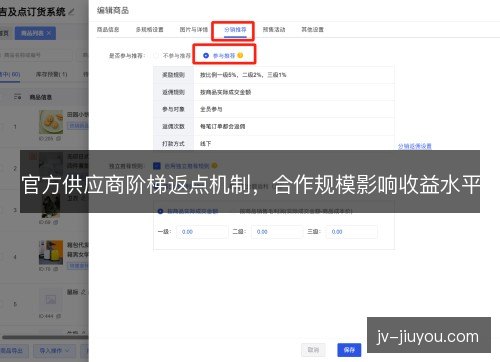This screenshot has width=500, height=362.
Task: Switch to the 商品信息 tab
Action: tap(108, 29)
